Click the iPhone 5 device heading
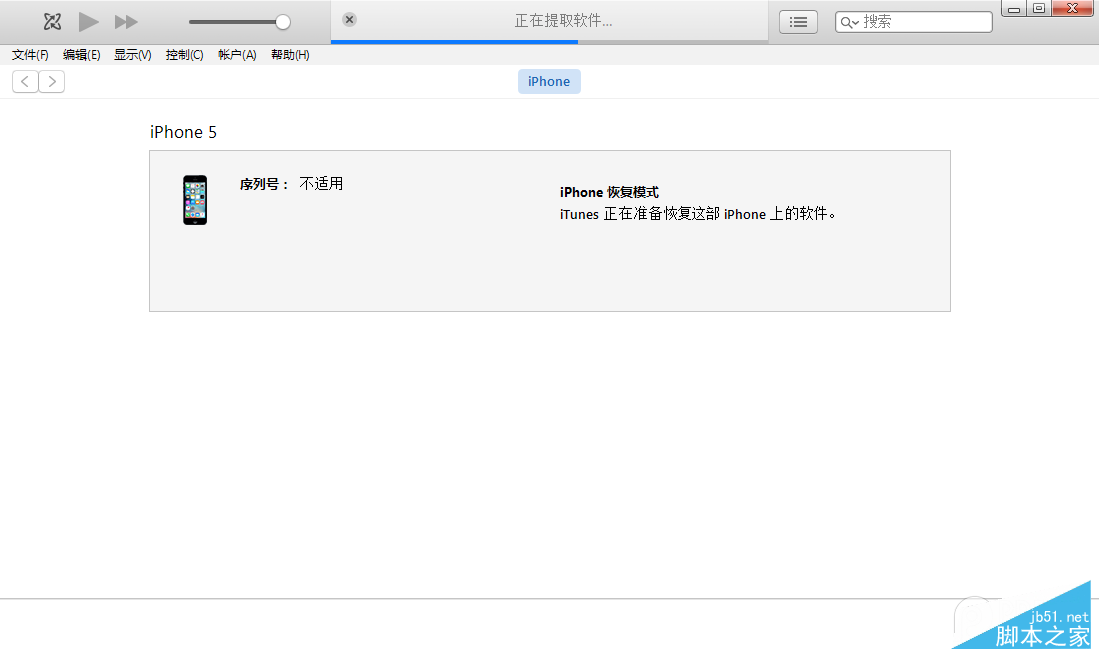The width and height of the screenshot is (1099, 655). tap(183, 132)
